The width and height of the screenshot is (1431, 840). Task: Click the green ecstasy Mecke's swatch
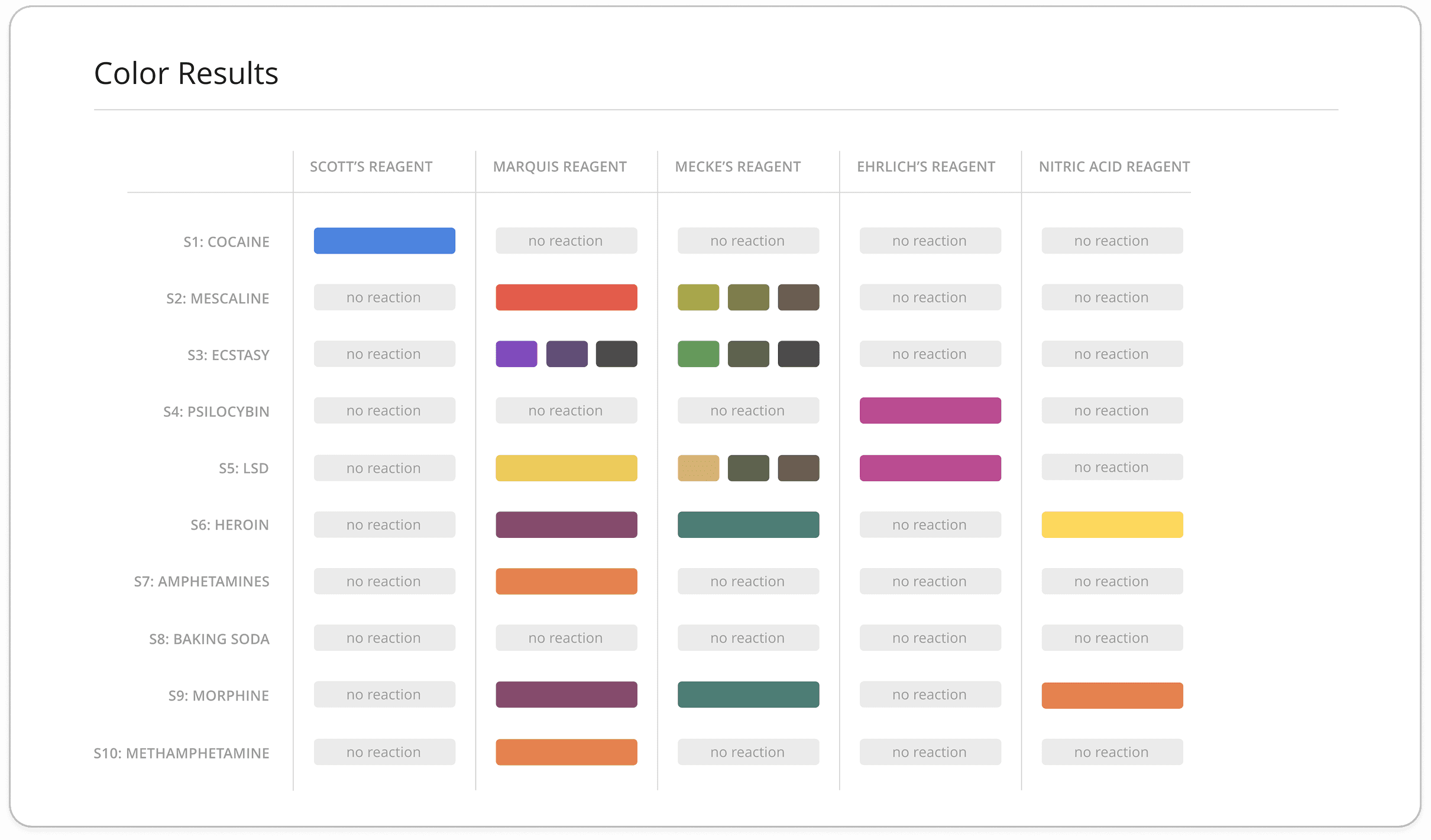(698, 354)
